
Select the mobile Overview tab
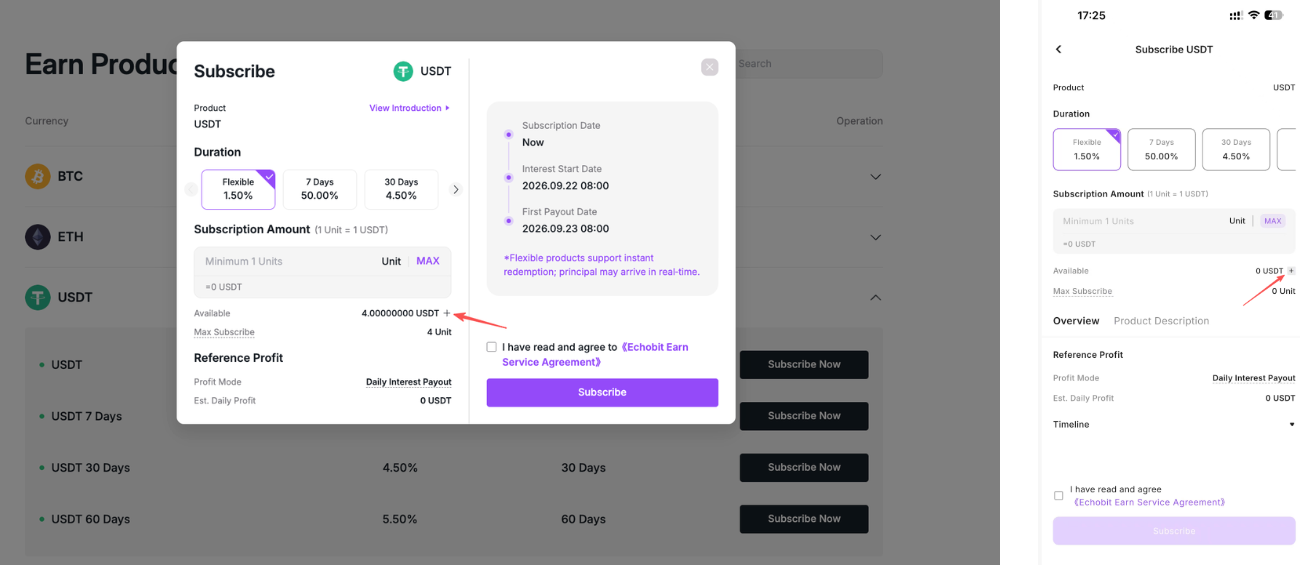pos(1076,321)
